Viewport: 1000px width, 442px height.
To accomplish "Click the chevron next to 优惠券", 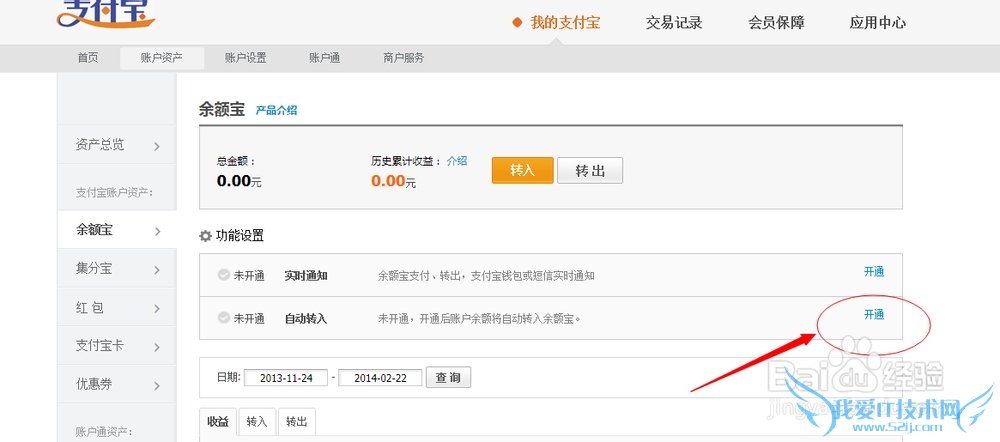I will tap(157, 386).
